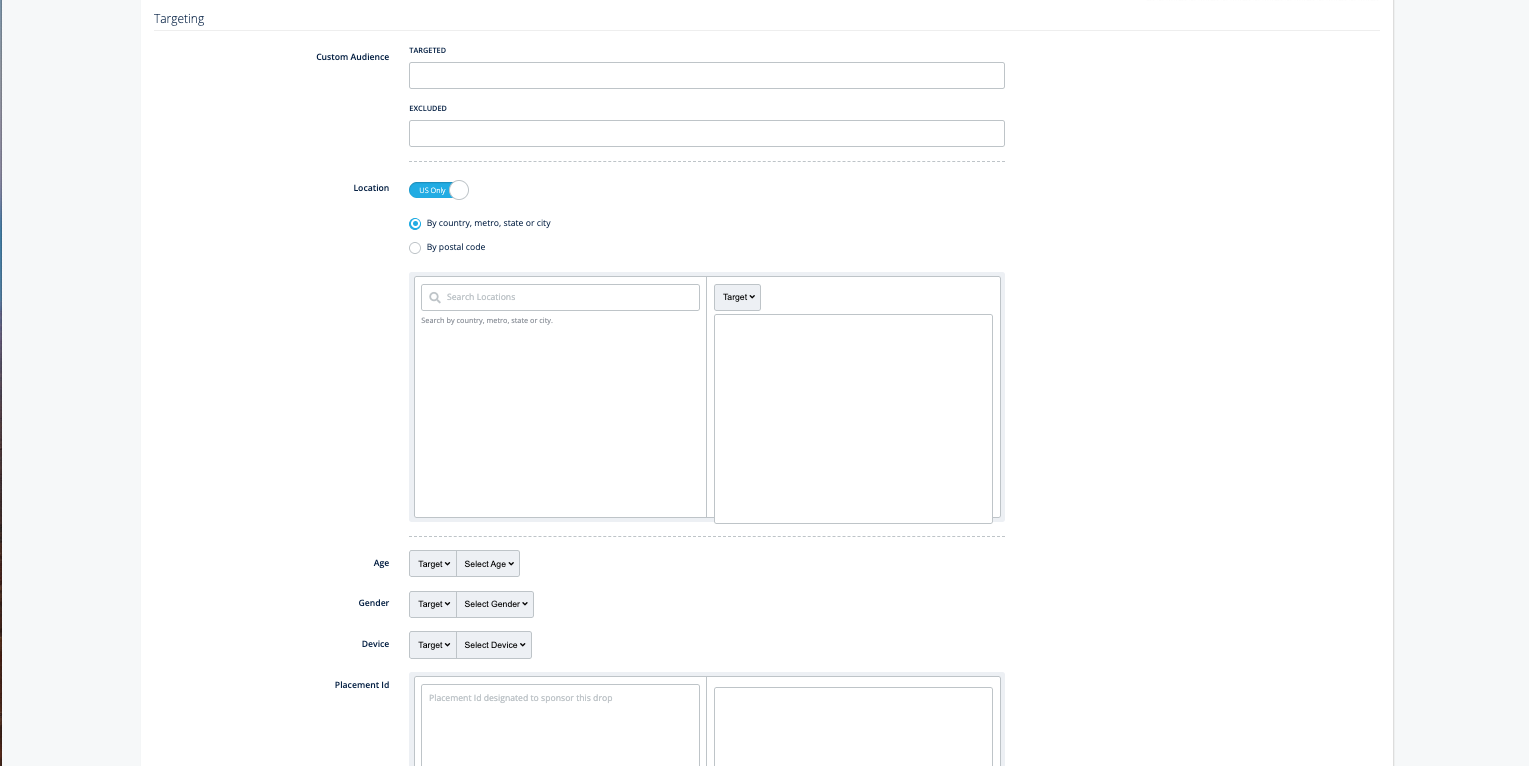Open the Target dropdown for Age
The width and height of the screenshot is (1529, 766).
click(x=433, y=564)
